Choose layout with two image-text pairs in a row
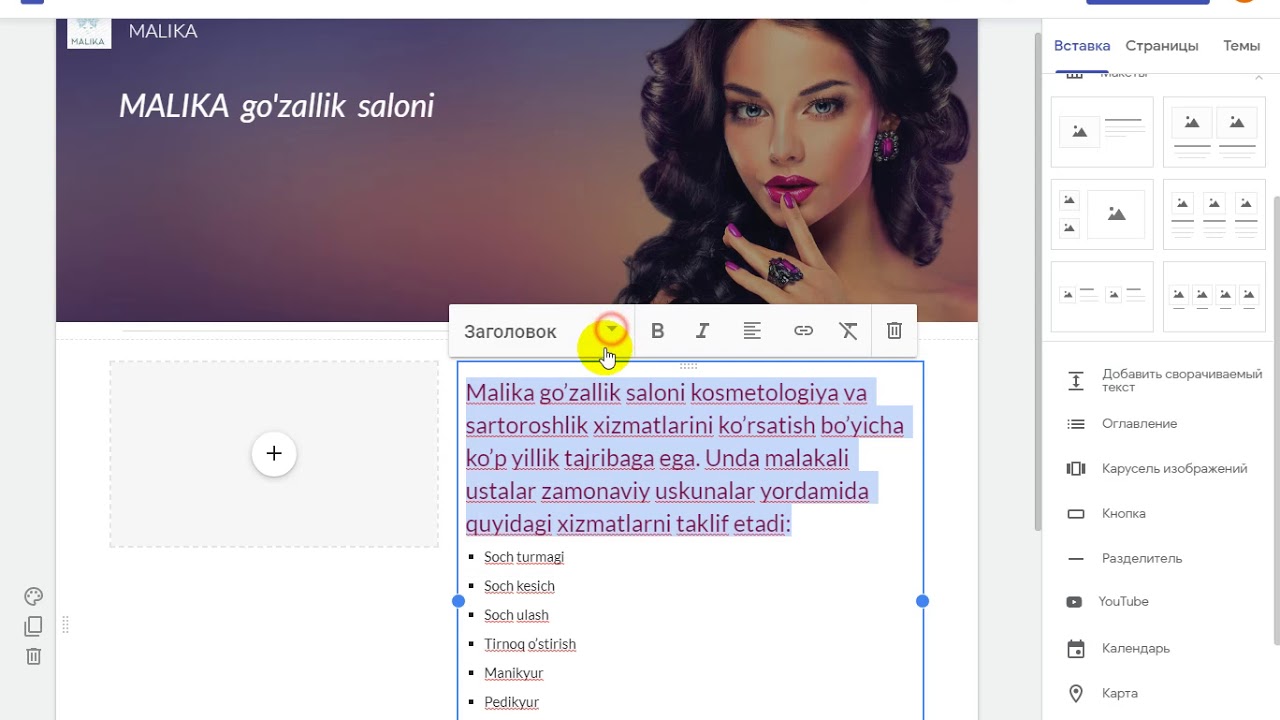 1102,296
